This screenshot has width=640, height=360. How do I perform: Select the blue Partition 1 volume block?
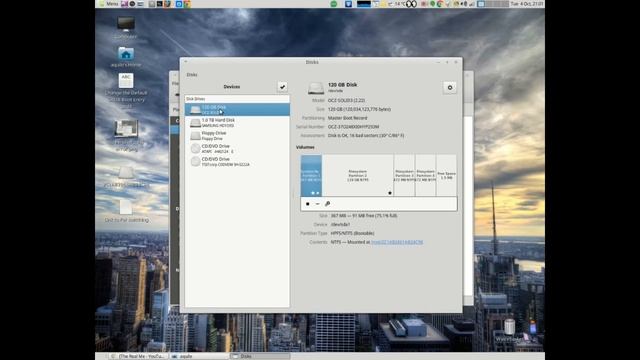pos(311,176)
